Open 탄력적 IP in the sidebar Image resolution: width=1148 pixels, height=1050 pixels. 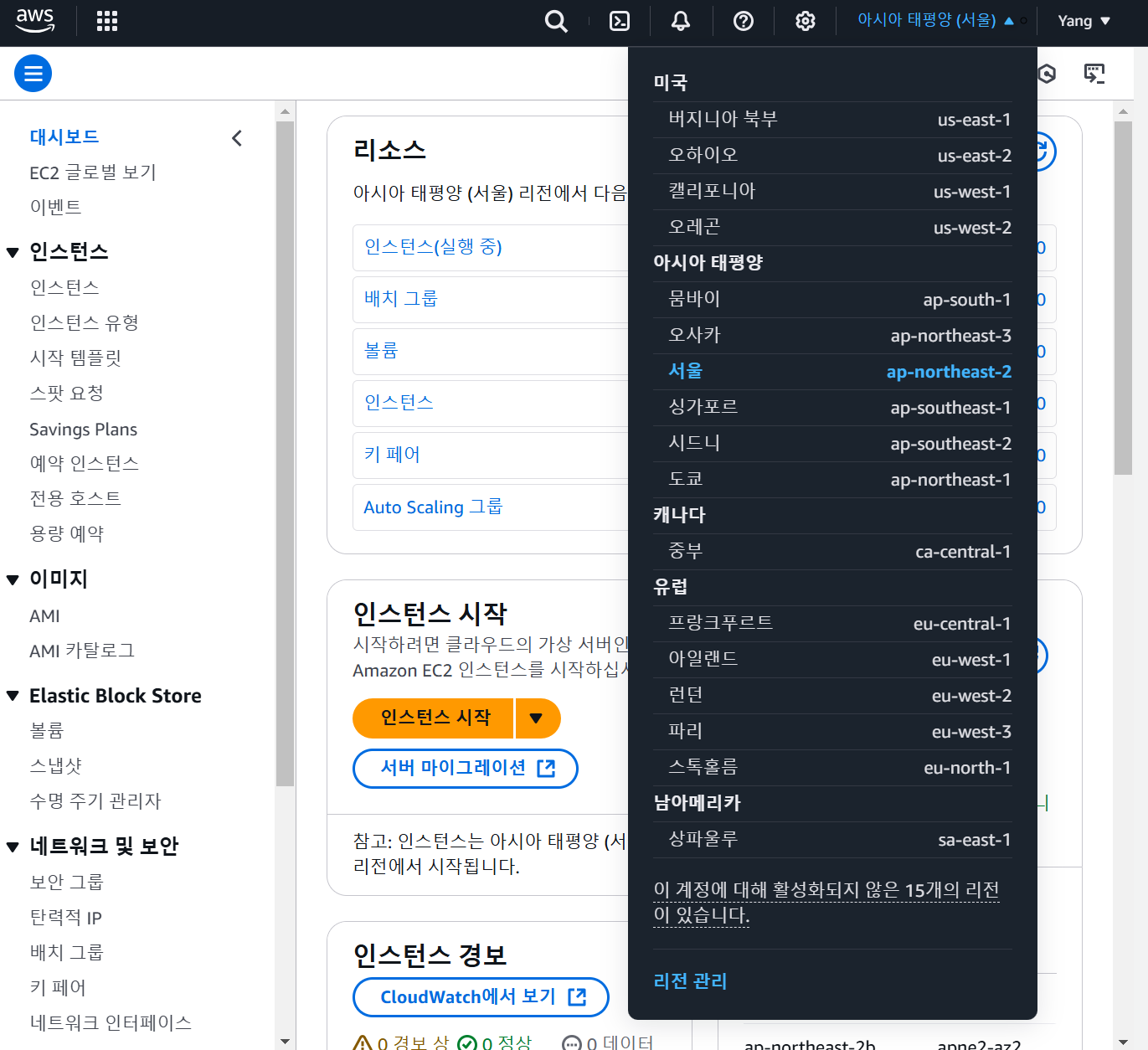click(x=66, y=917)
